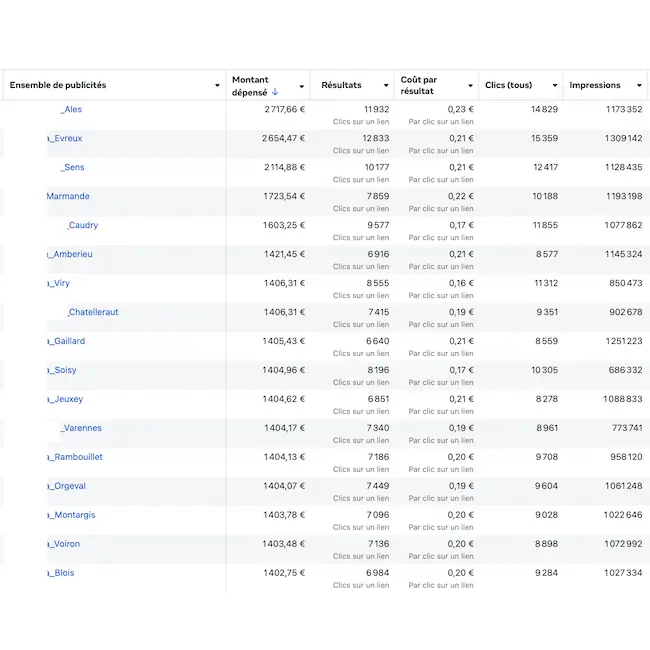Click the impressions value 850 473
Screen dimensions: 650x650
tap(626, 284)
